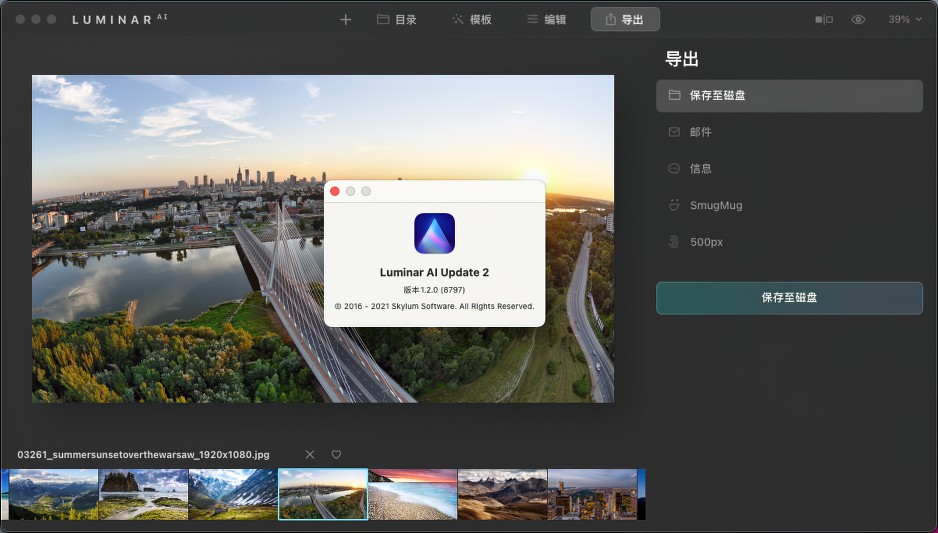Click the filename 03261_summersunsetoverthewarsaw text
The width and height of the screenshot is (938, 533).
click(144, 455)
